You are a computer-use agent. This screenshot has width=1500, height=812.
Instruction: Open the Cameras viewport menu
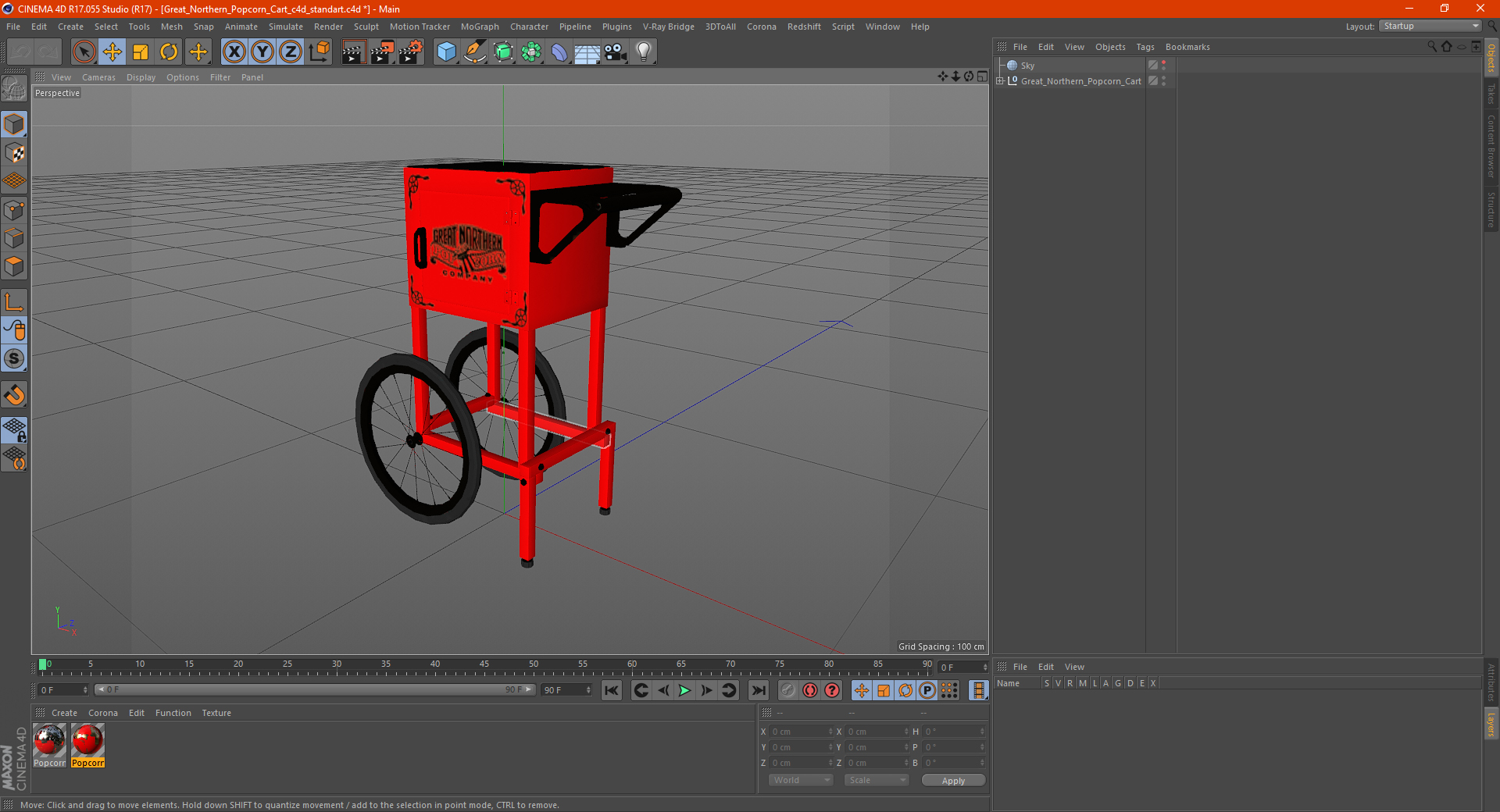pyautogui.click(x=98, y=77)
